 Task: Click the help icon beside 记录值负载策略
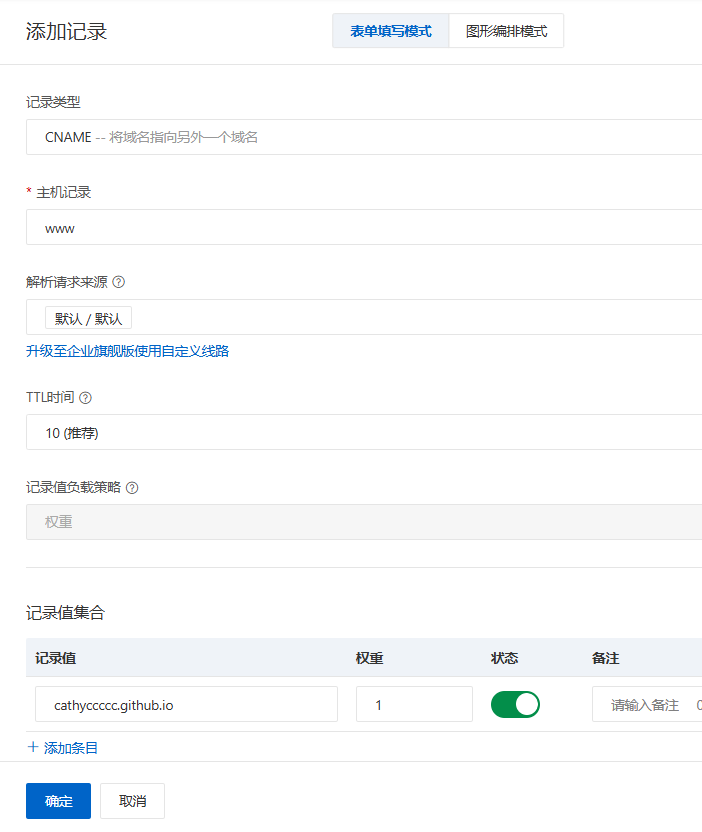132,488
